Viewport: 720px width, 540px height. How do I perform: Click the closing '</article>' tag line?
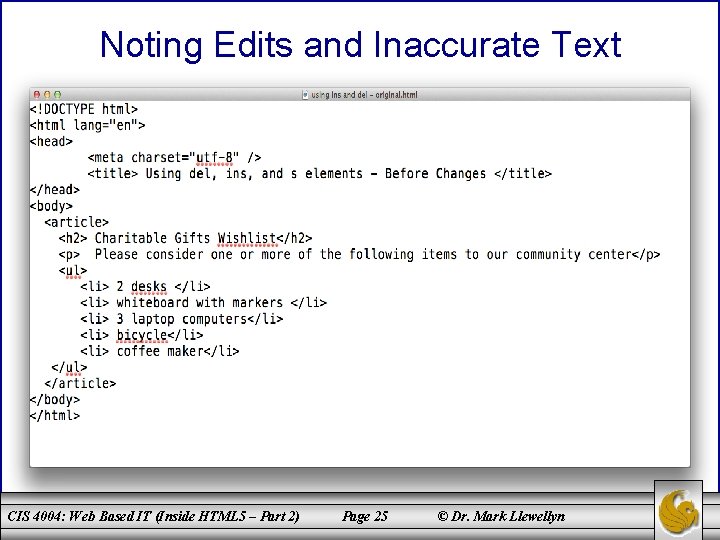click(80, 383)
